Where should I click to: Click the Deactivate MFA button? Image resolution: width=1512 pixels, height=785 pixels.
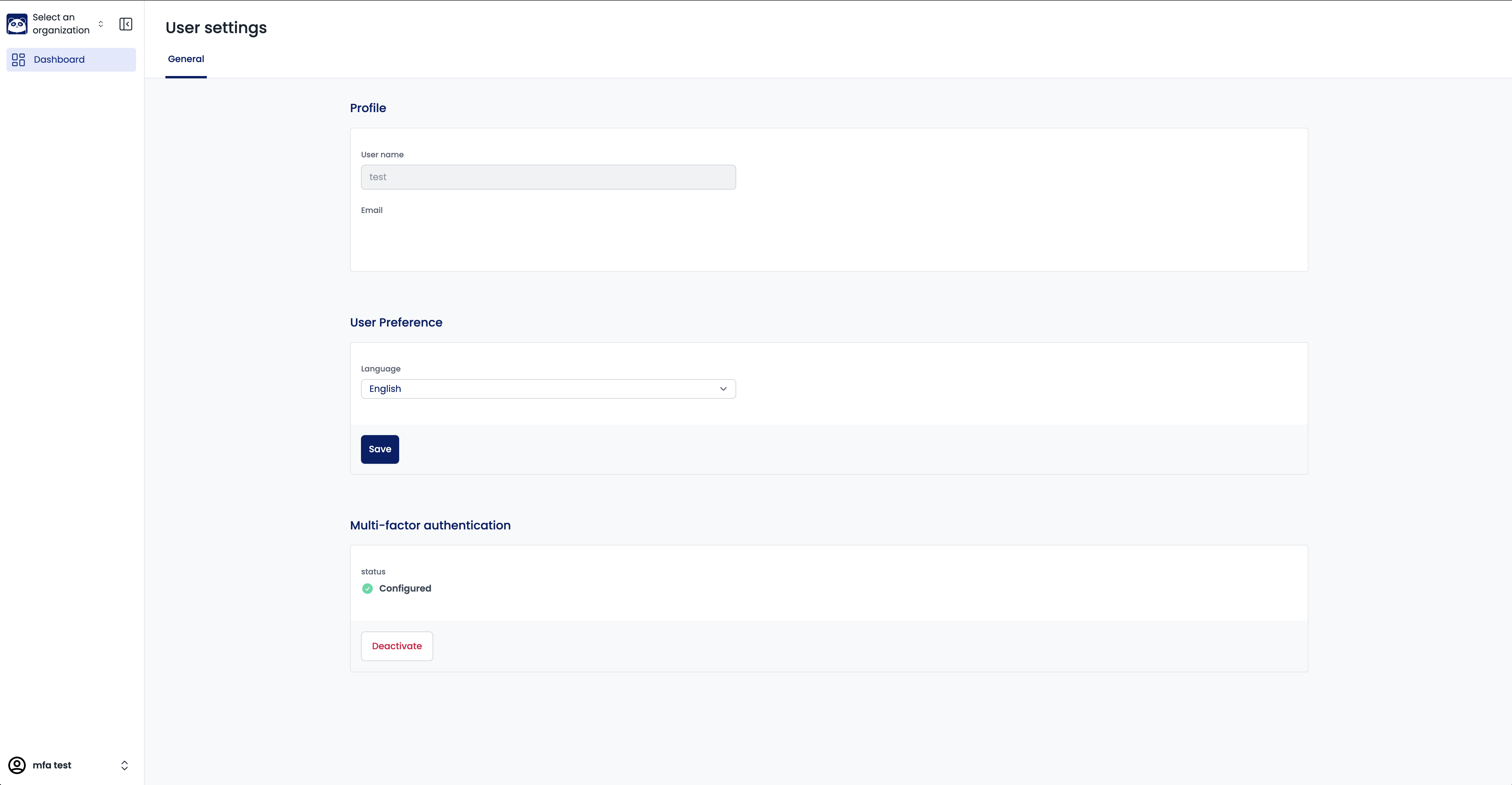pos(397,646)
